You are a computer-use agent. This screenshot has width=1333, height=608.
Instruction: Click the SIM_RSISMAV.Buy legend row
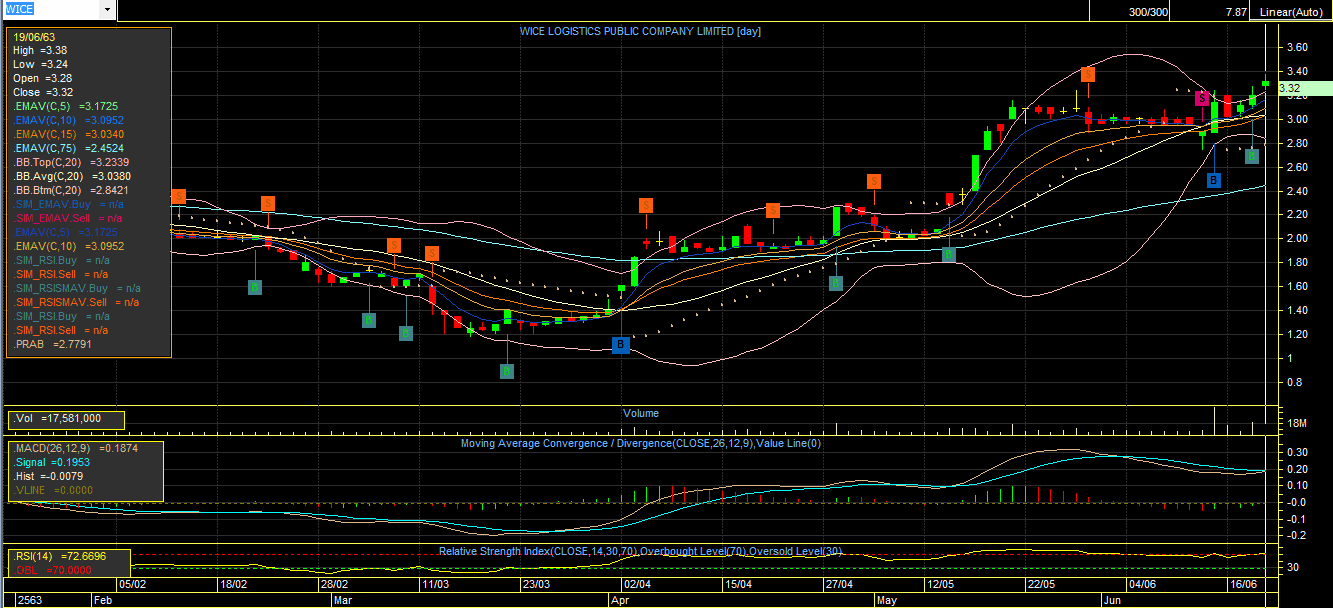click(x=78, y=288)
